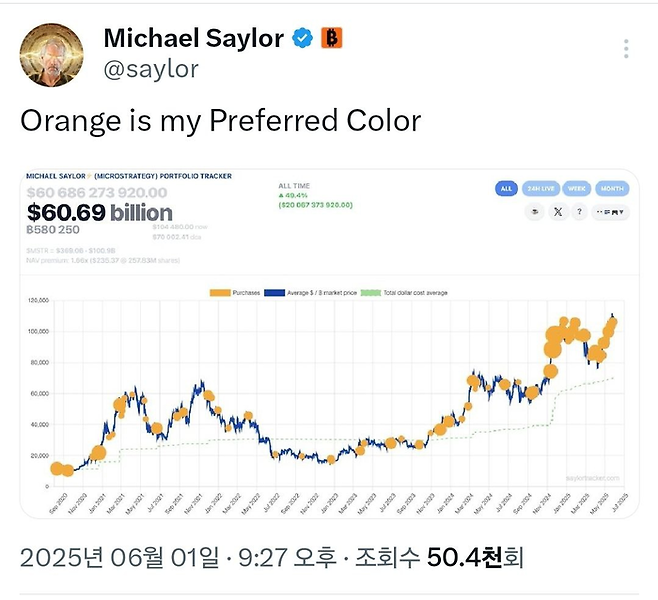This screenshot has height=600, width=658.
Task: Click the orange Purchases legend color swatch
Action: click(x=220, y=292)
